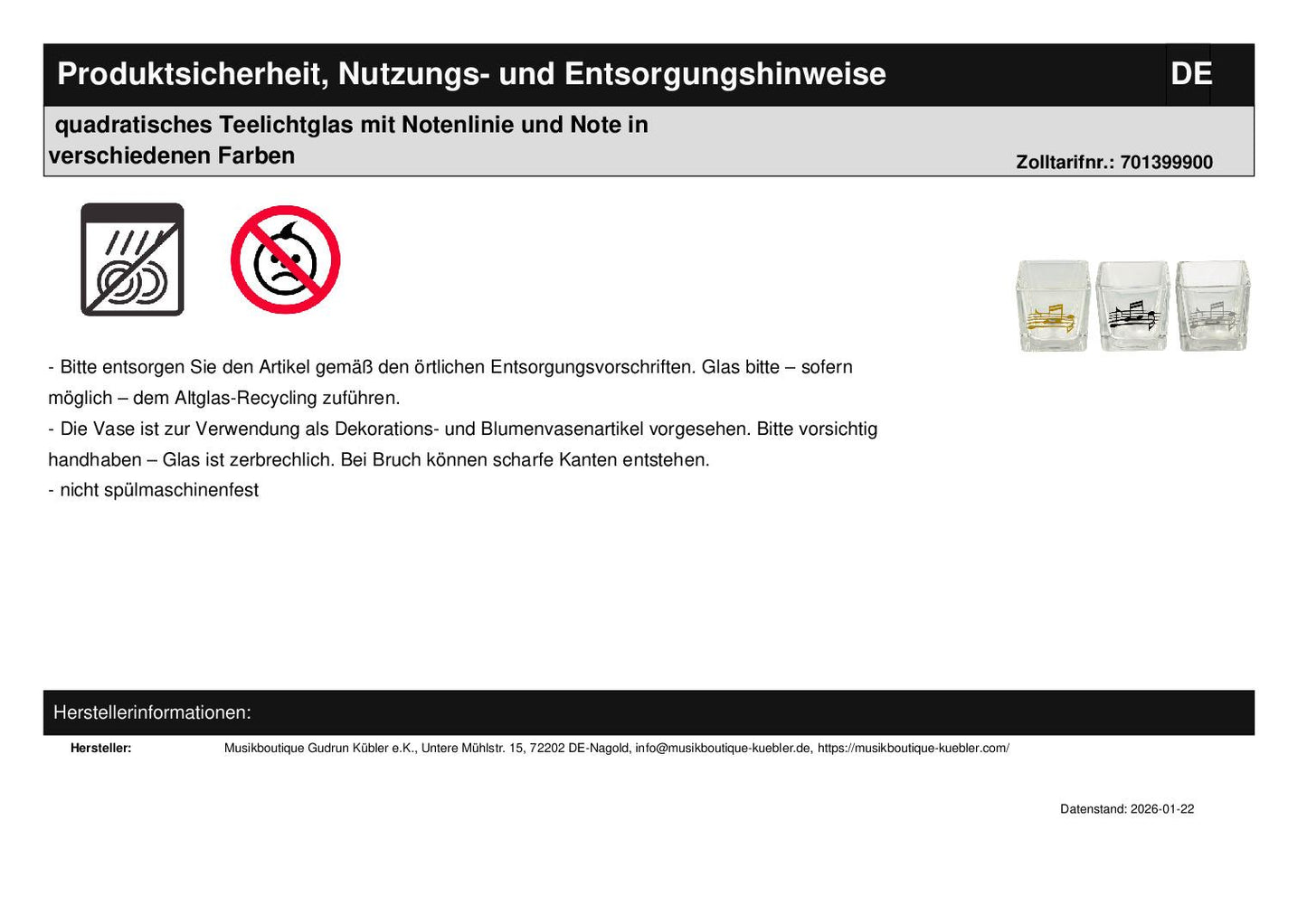Click the Hersteller label
The height and width of the screenshot is (924, 1307).
[101, 749]
